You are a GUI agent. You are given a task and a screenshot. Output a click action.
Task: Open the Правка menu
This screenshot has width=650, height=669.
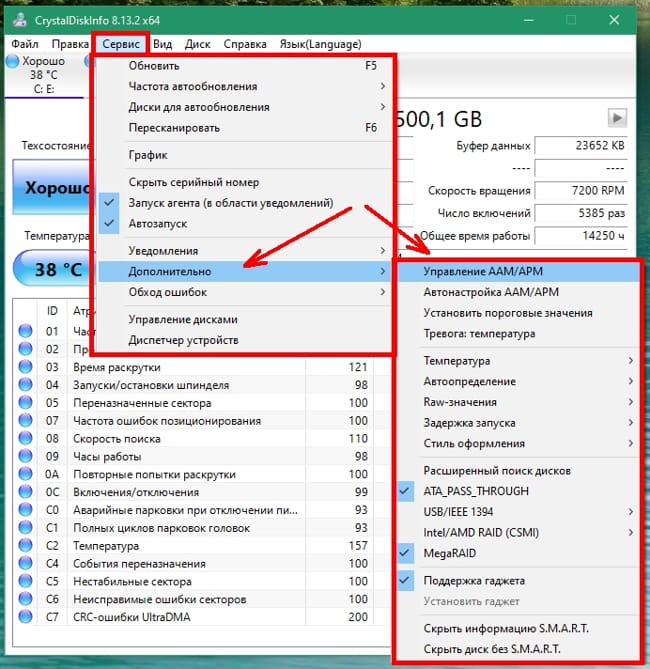(x=70, y=44)
